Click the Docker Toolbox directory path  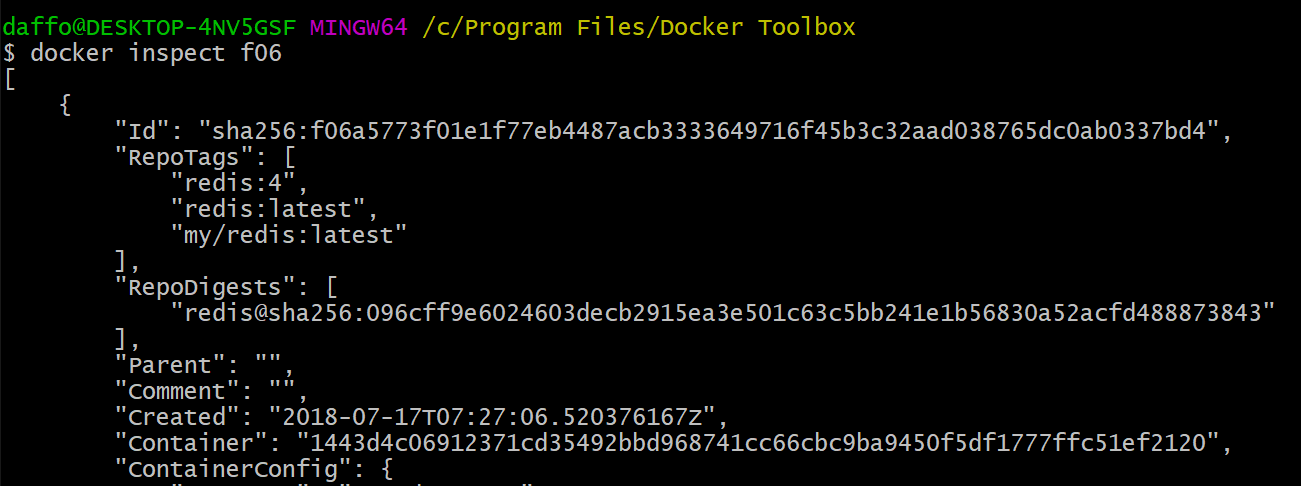(639, 27)
